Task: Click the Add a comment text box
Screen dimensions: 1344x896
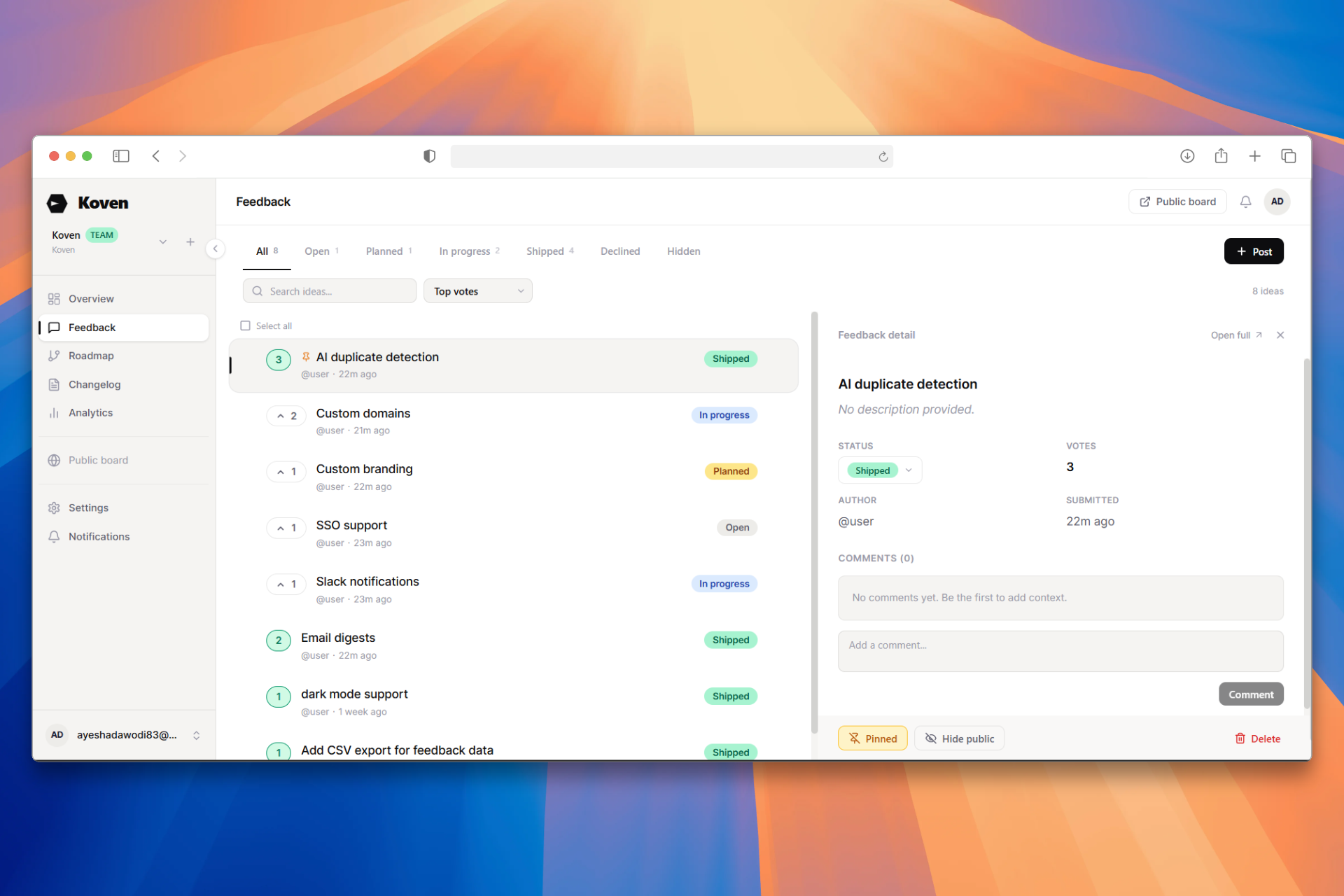Action: (x=1060, y=651)
